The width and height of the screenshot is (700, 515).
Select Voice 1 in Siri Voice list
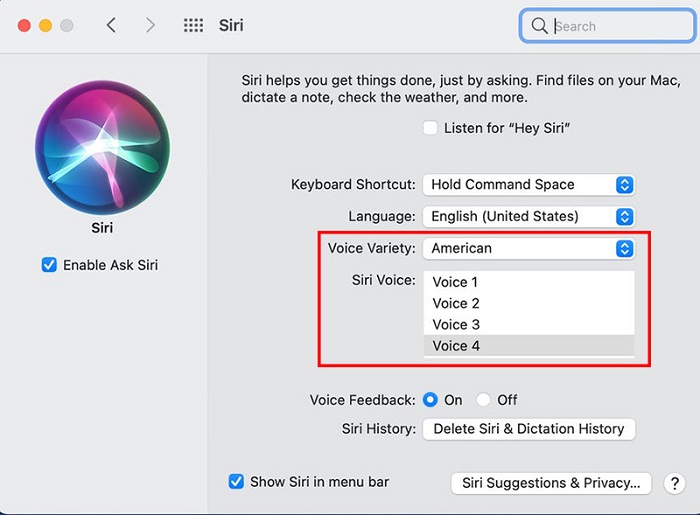(x=456, y=282)
